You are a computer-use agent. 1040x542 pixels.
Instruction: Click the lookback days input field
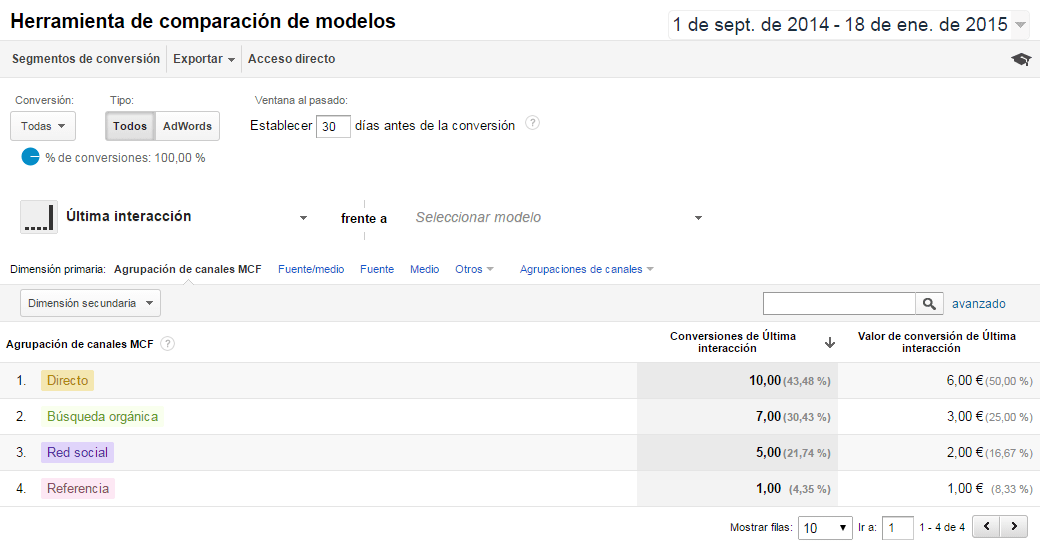(x=333, y=126)
